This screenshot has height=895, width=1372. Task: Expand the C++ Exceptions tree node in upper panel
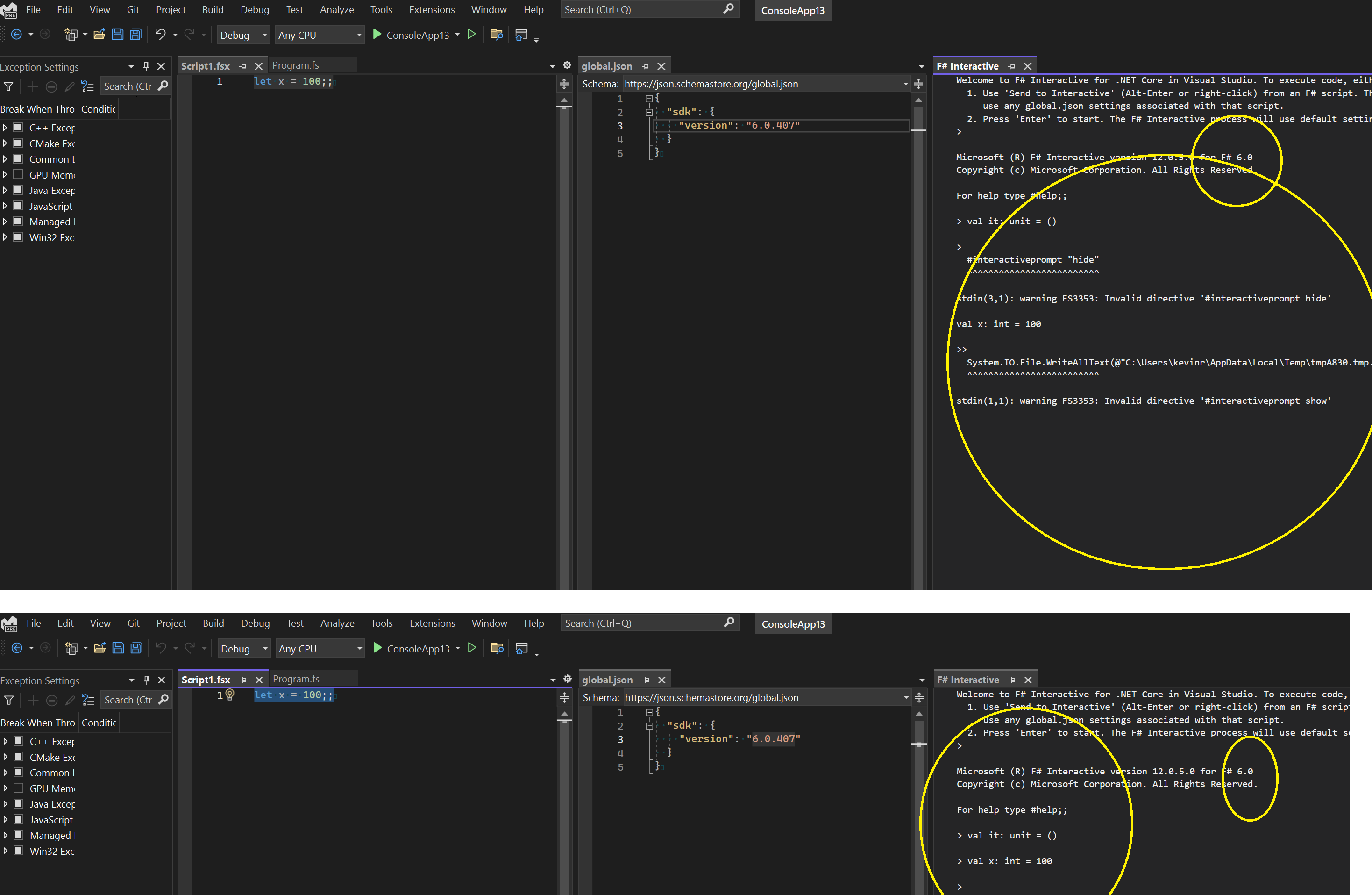(5, 128)
